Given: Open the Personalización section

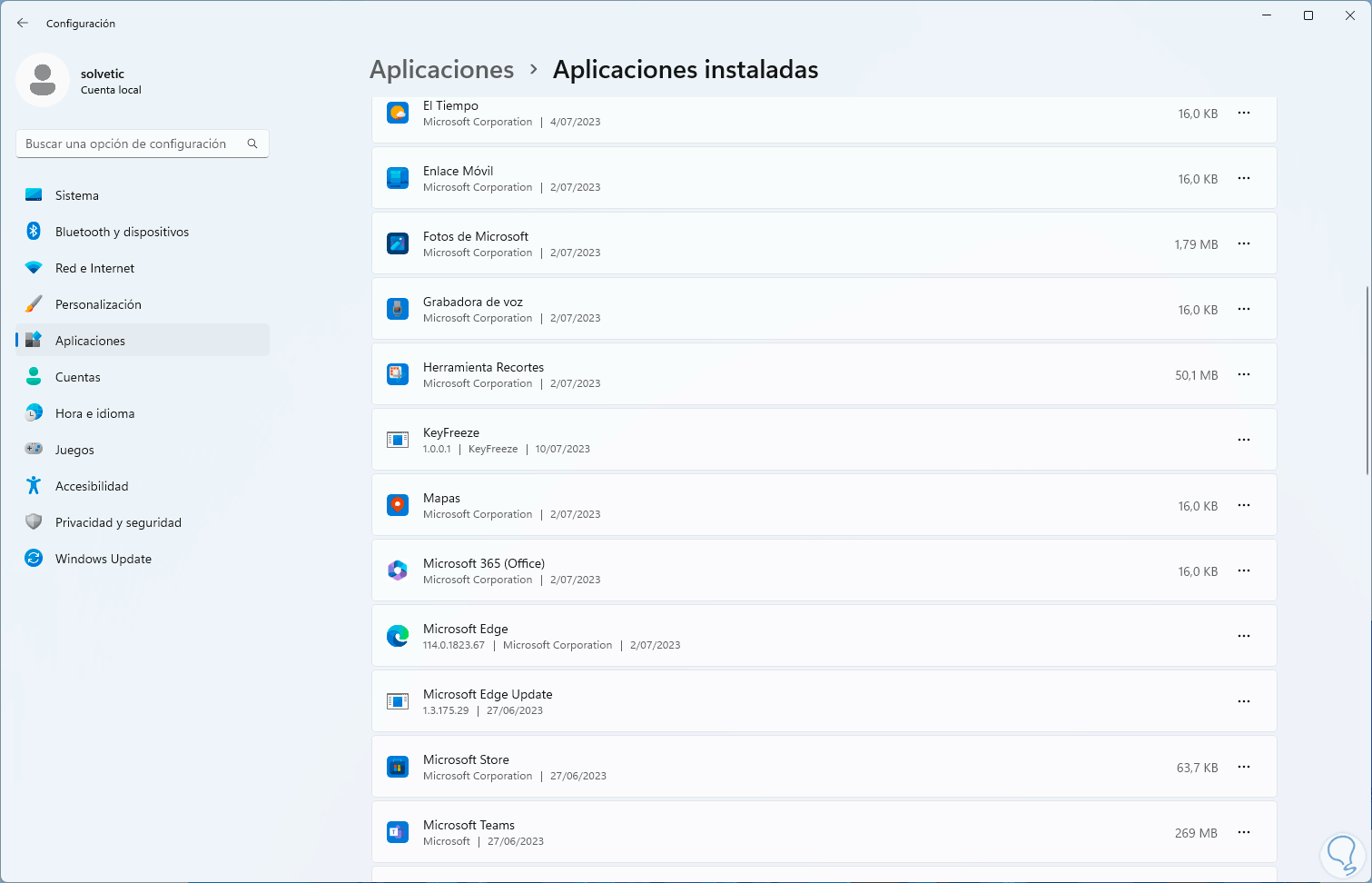Looking at the screenshot, I should click(x=143, y=304).
